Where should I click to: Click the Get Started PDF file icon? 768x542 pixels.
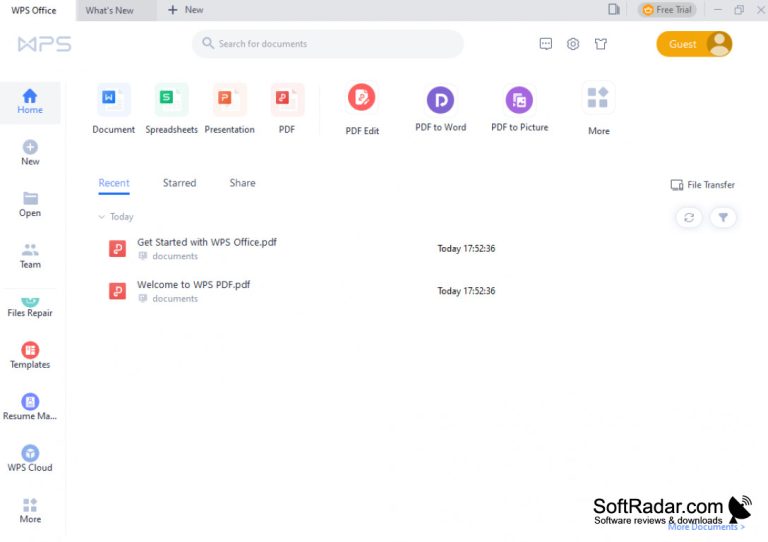(118, 249)
